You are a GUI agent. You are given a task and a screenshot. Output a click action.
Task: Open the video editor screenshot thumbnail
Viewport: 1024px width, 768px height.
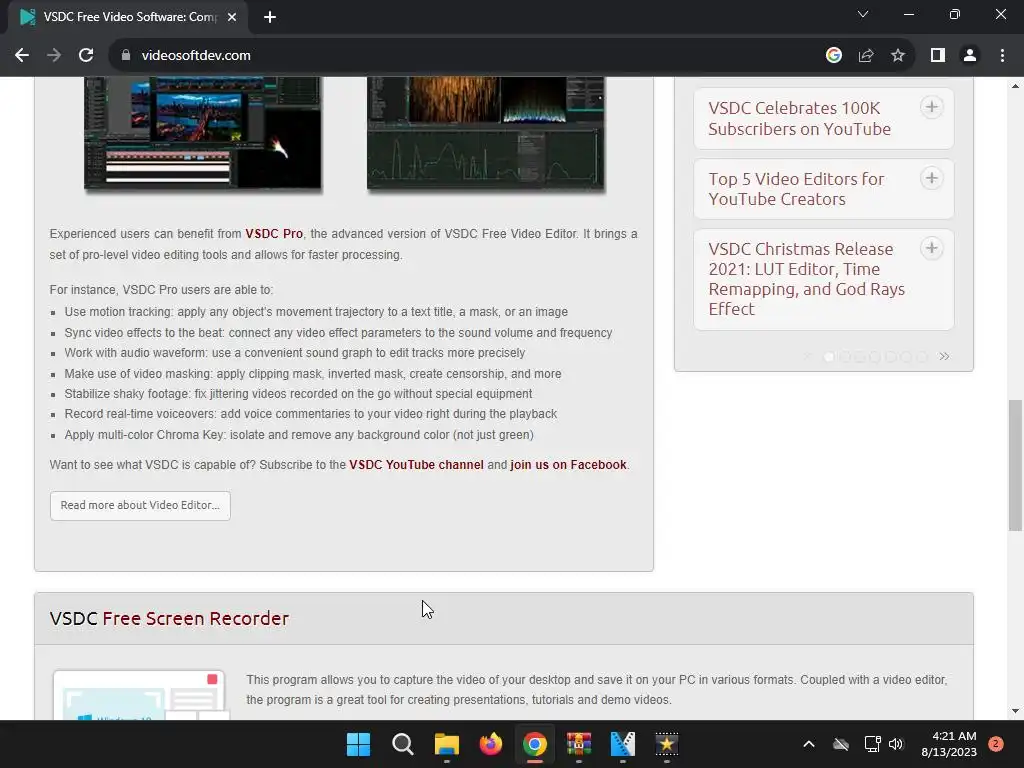[203, 133]
